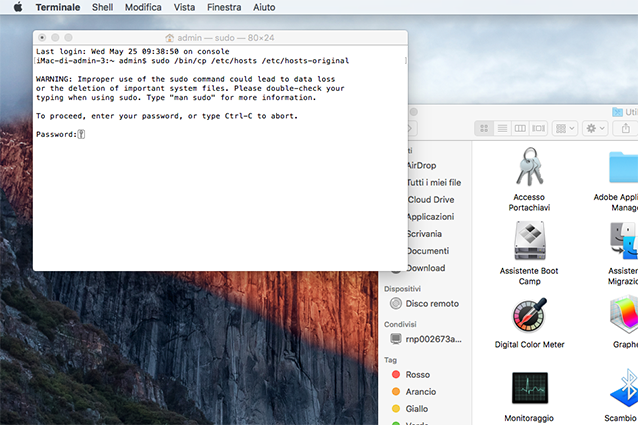The height and width of the screenshot is (425, 638).
Task: Click the Password key cursor field in Terminal
Action: pyautogui.click(x=81, y=134)
